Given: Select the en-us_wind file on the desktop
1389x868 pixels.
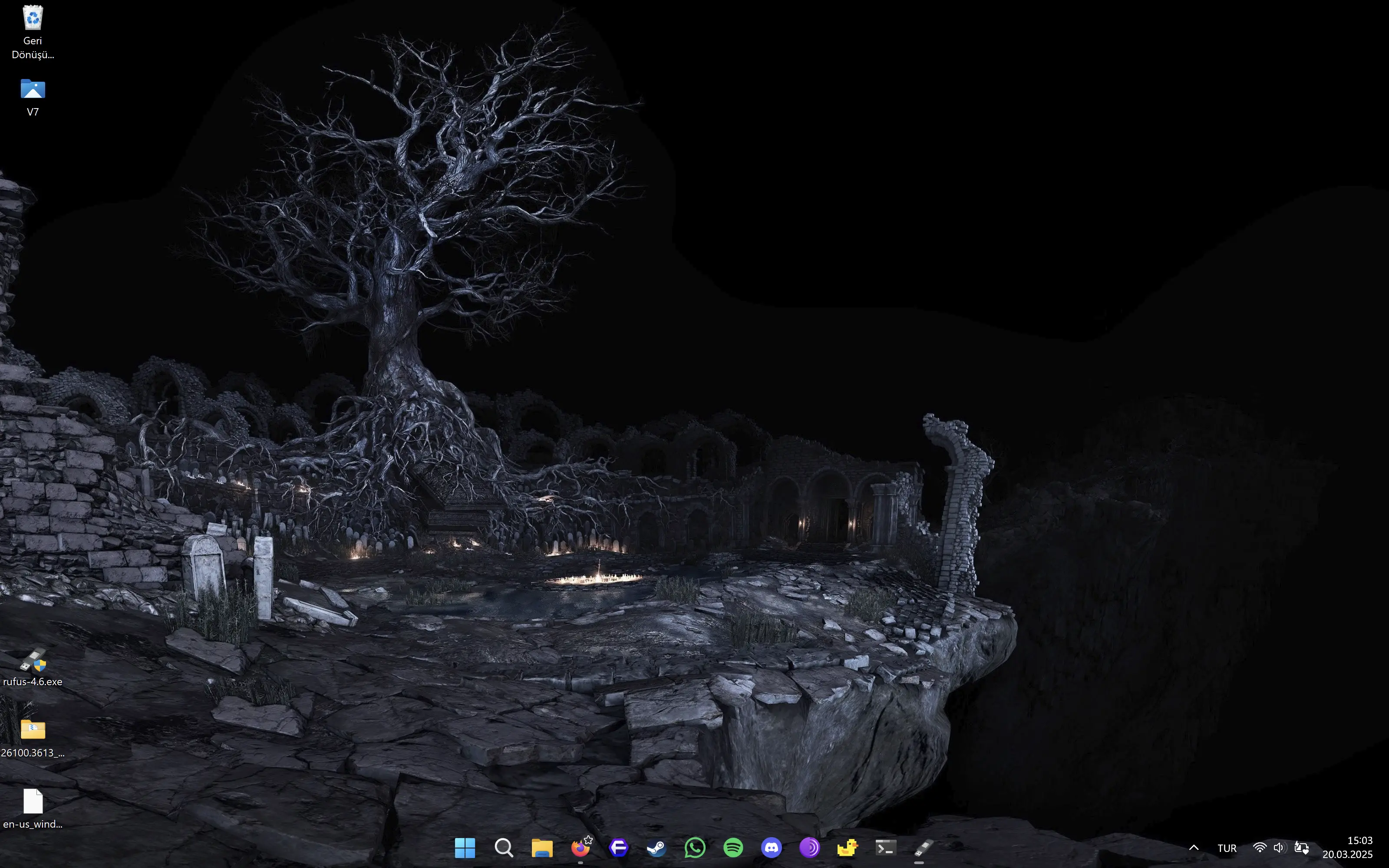Looking at the screenshot, I should [33, 809].
